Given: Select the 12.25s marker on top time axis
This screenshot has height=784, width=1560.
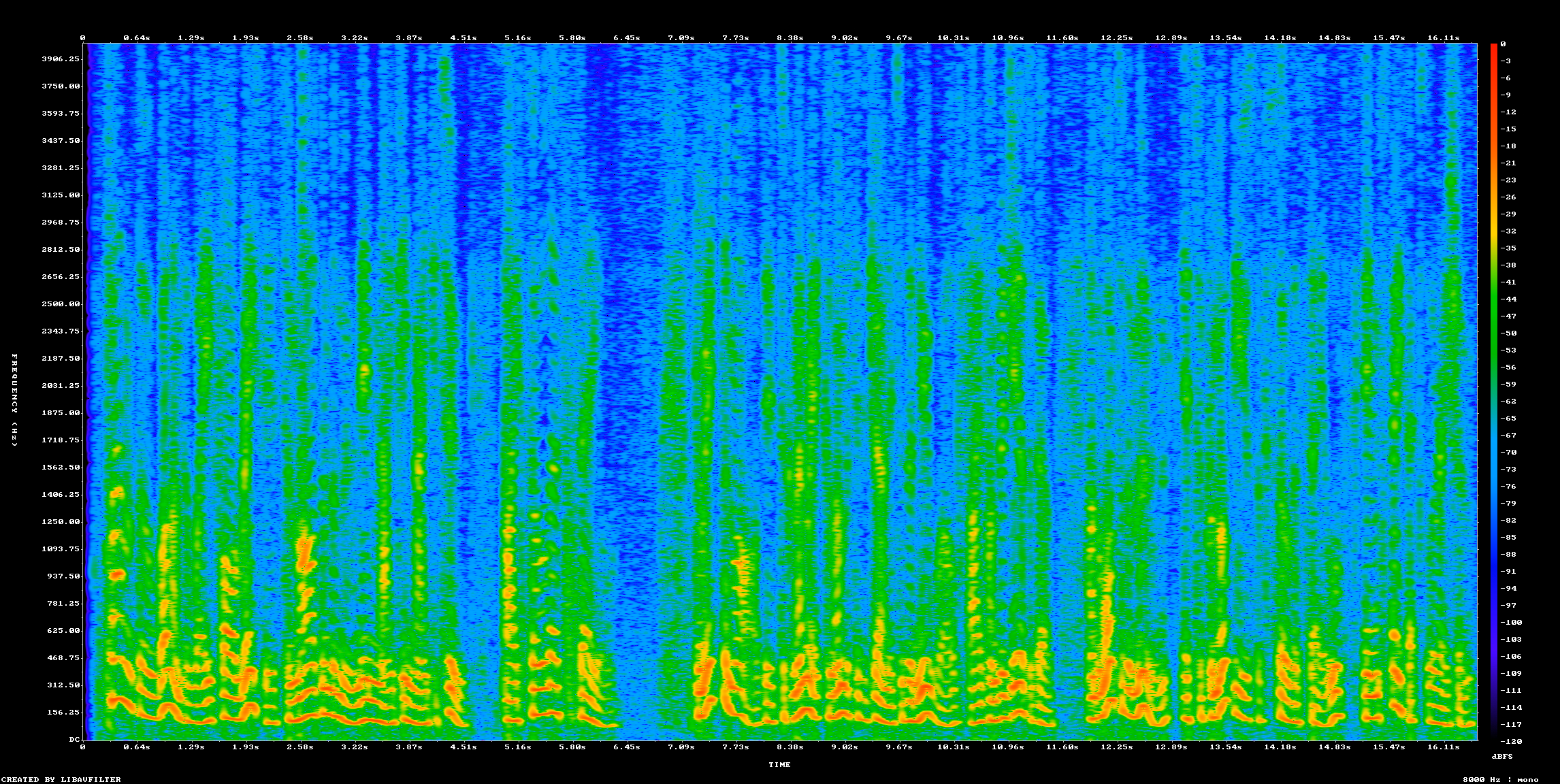Looking at the screenshot, I should [x=1116, y=38].
